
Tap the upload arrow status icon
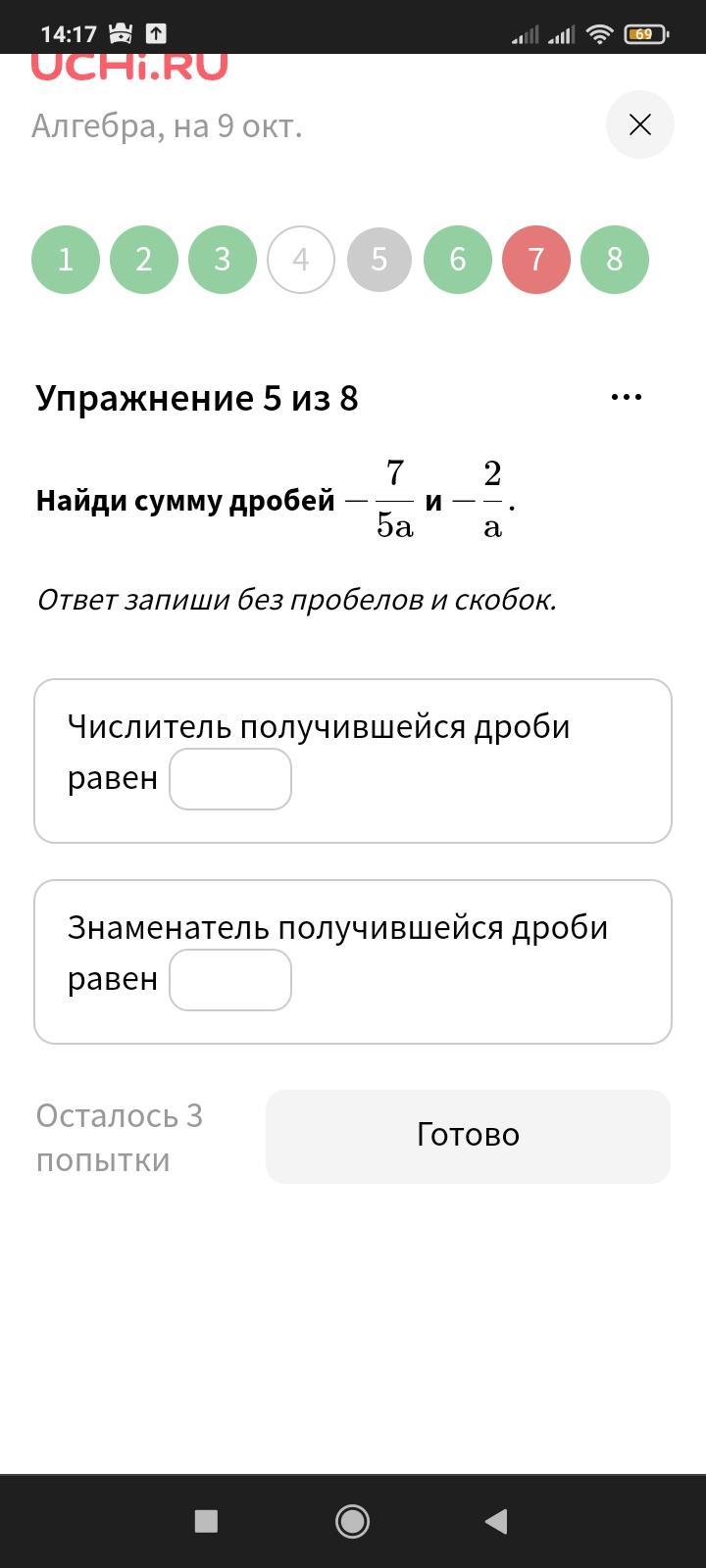(156, 33)
